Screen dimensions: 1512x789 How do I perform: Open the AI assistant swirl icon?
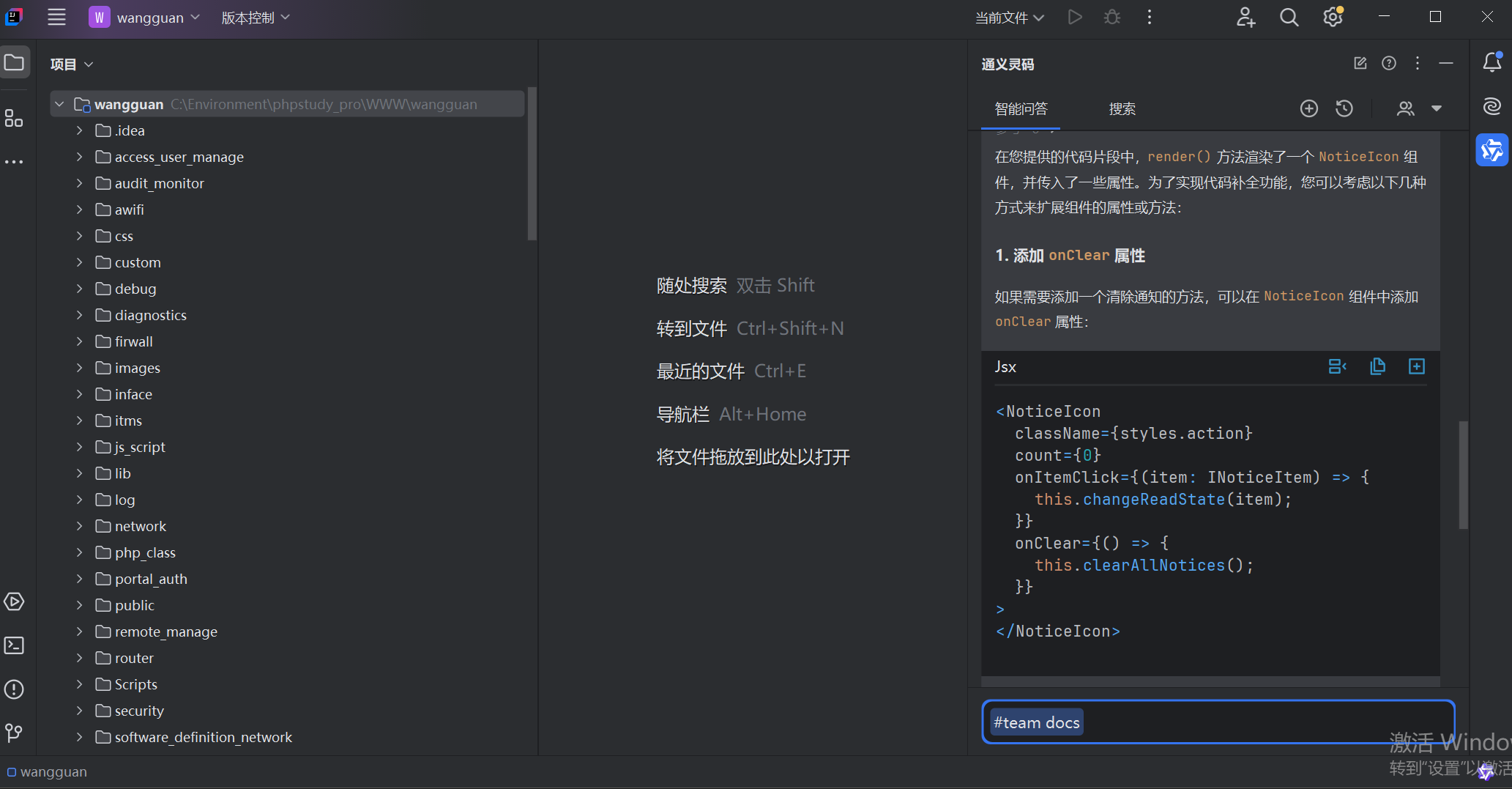pyautogui.click(x=1492, y=107)
